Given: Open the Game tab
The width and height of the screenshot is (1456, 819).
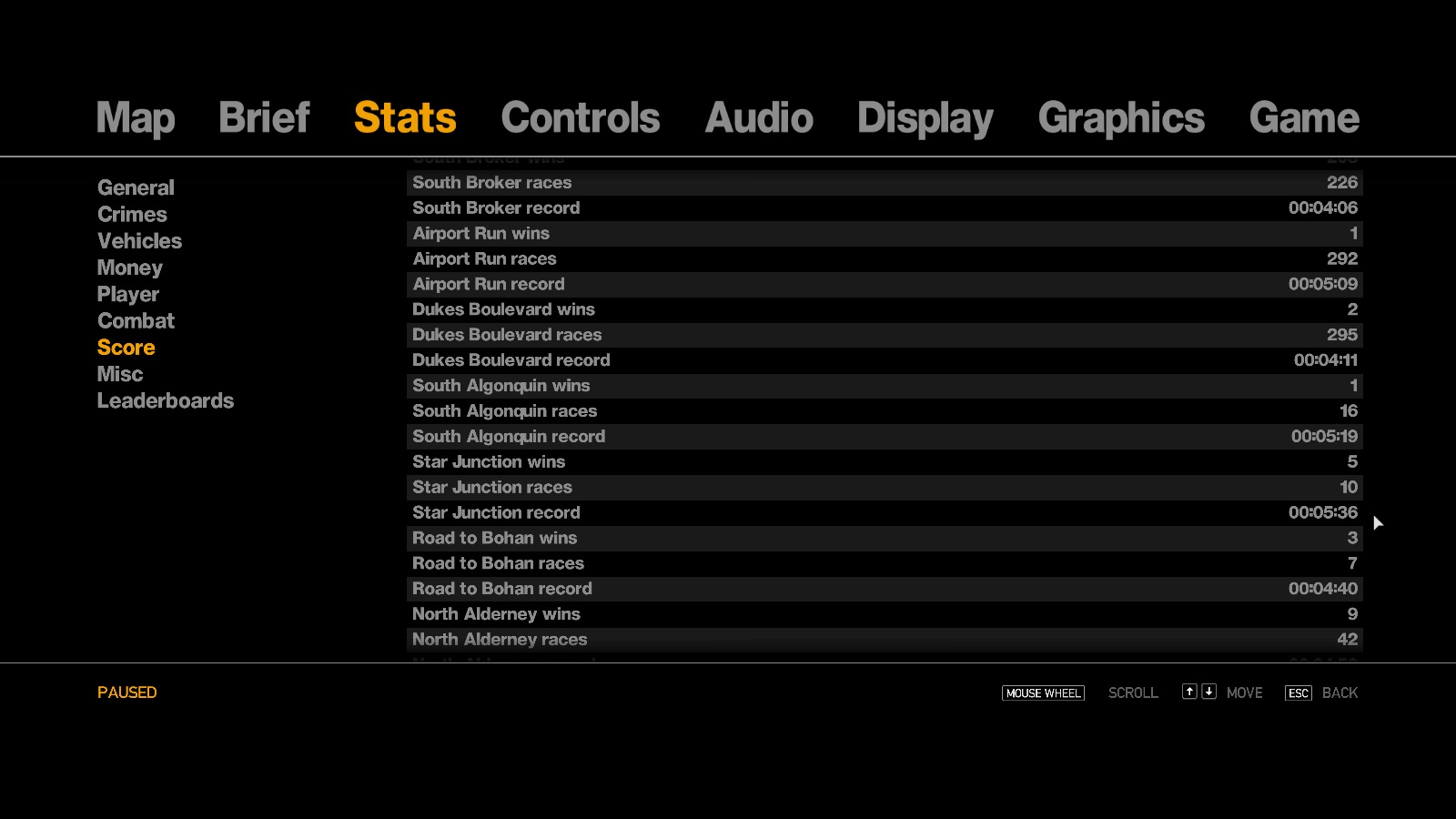Looking at the screenshot, I should pos(1304,118).
